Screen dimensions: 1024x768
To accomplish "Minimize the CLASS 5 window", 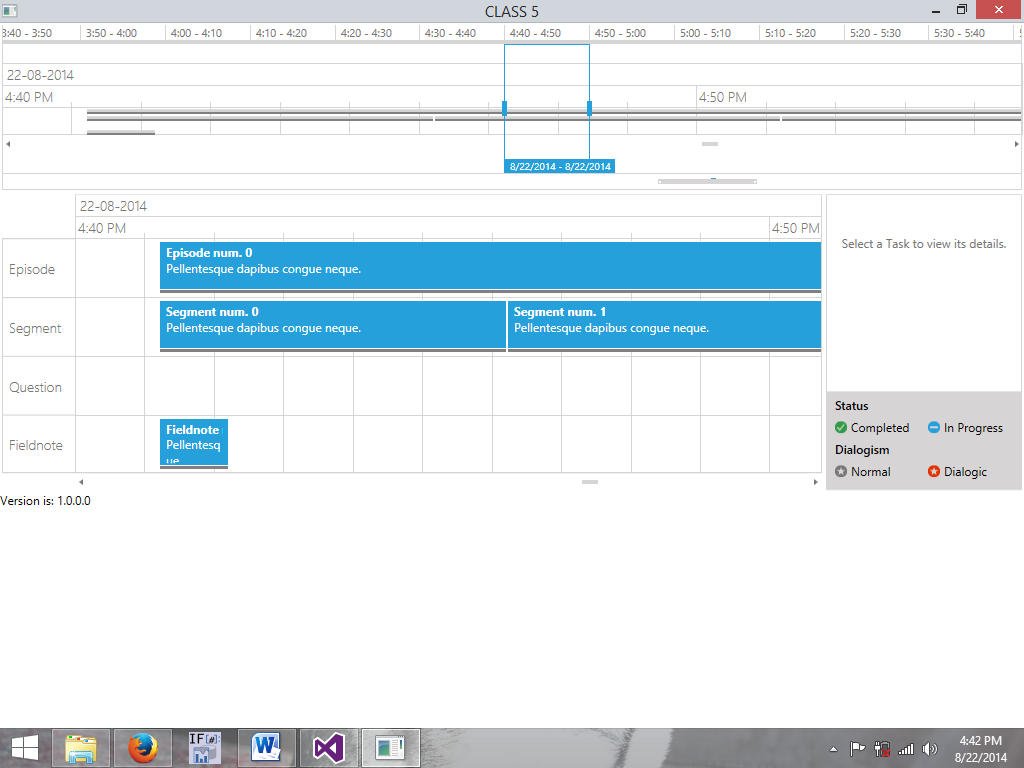I will point(936,10).
